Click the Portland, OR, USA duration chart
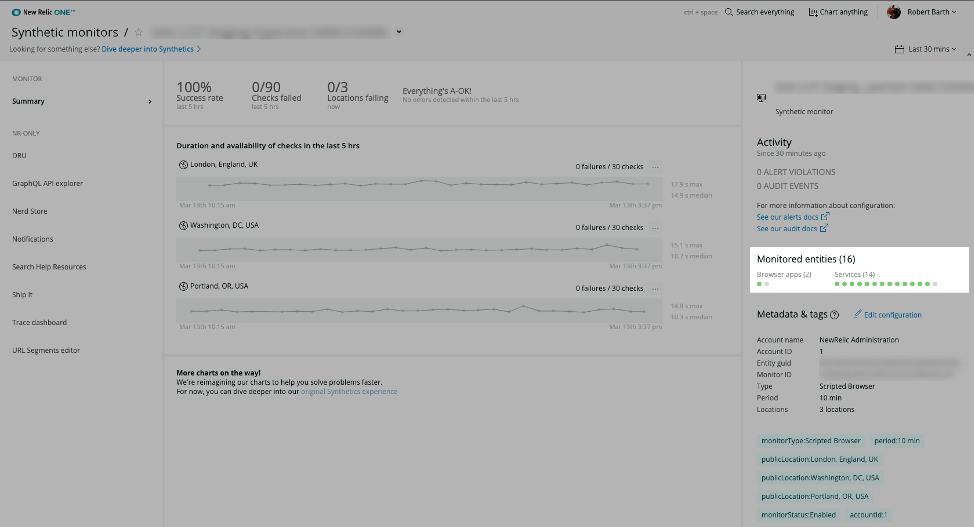974x527 pixels. click(419, 311)
